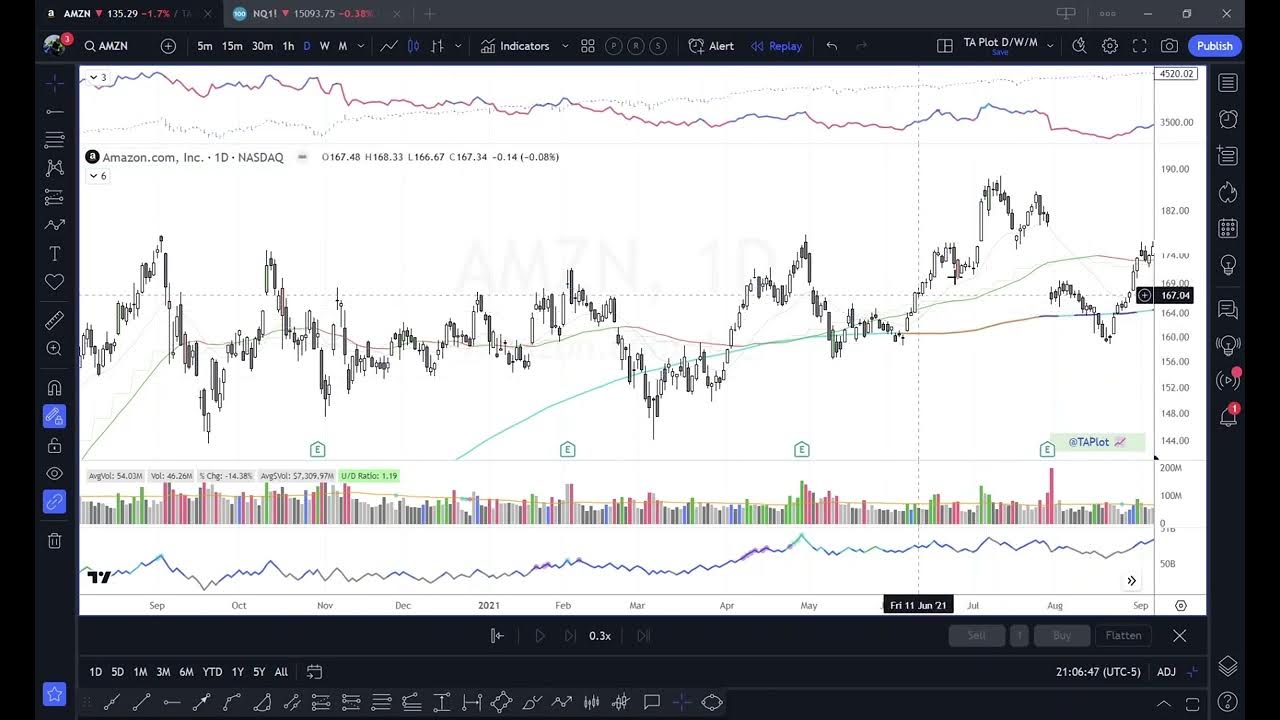Expand favorite indicators dropdown next to Indicators
1280x720 pixels.
[565, 46]
